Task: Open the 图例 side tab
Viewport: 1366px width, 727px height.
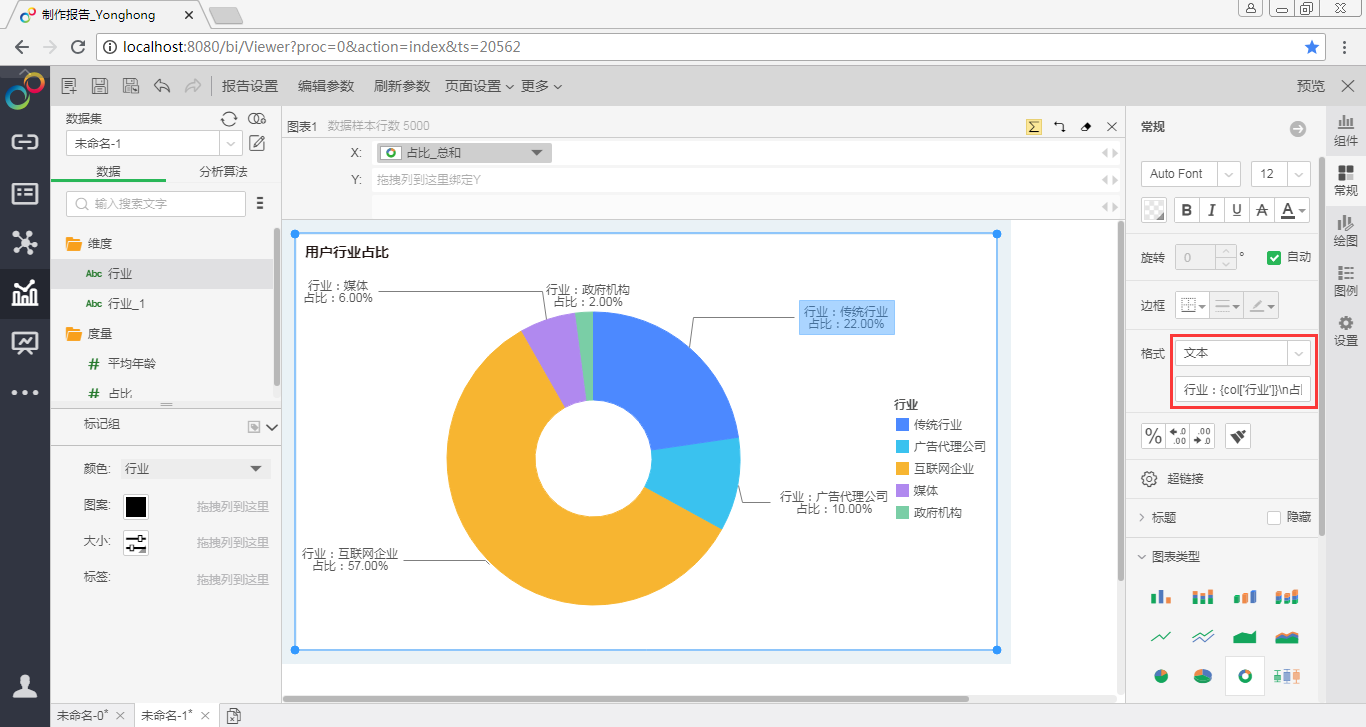Action: [1346, 281]
